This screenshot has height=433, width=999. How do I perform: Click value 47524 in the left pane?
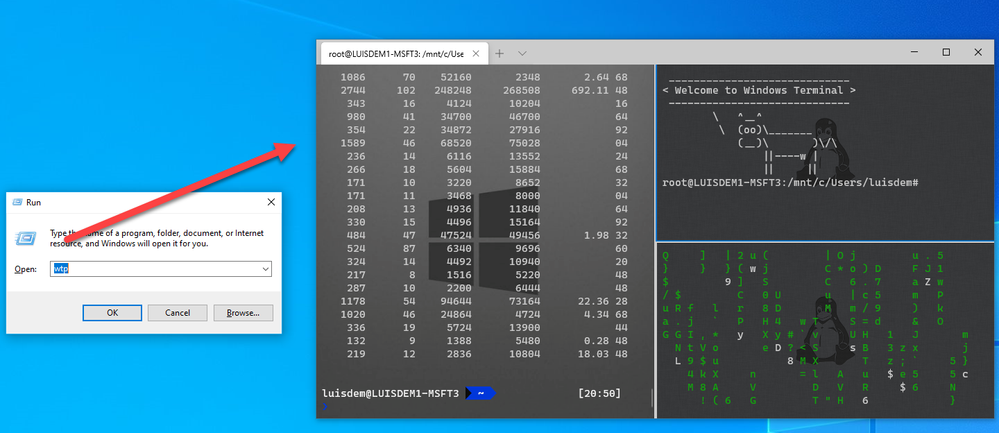pyautogui.click(x=454, y=235)
